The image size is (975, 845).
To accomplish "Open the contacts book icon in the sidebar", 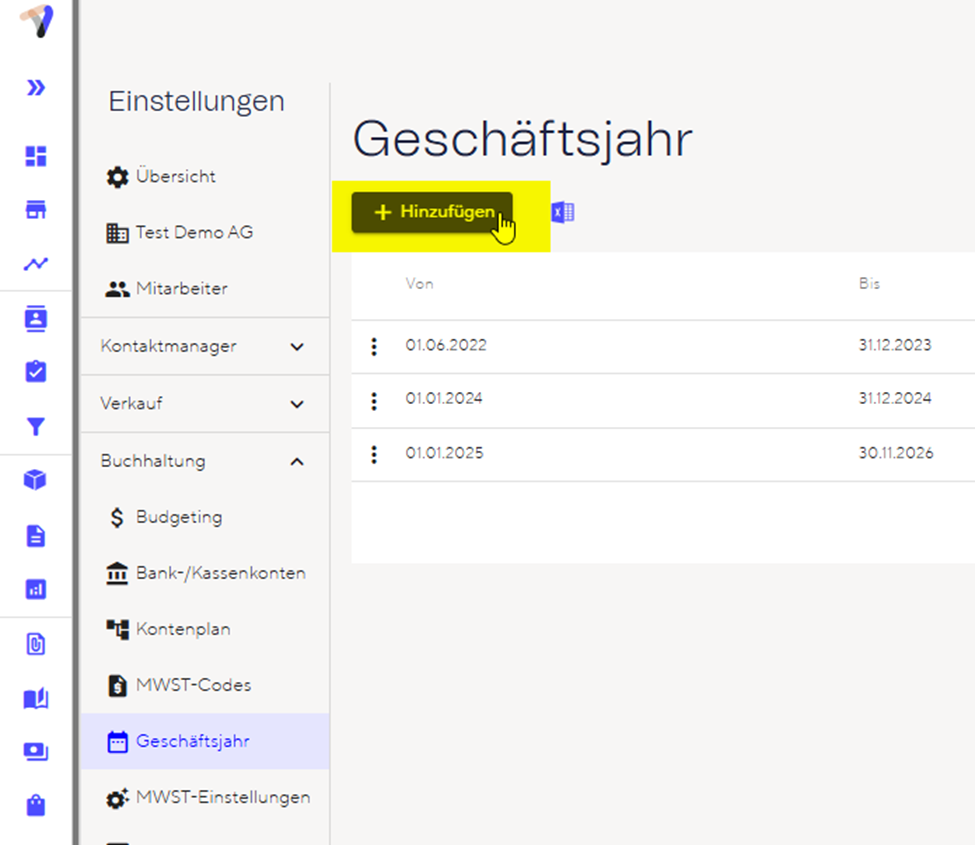I will [36, 319].
